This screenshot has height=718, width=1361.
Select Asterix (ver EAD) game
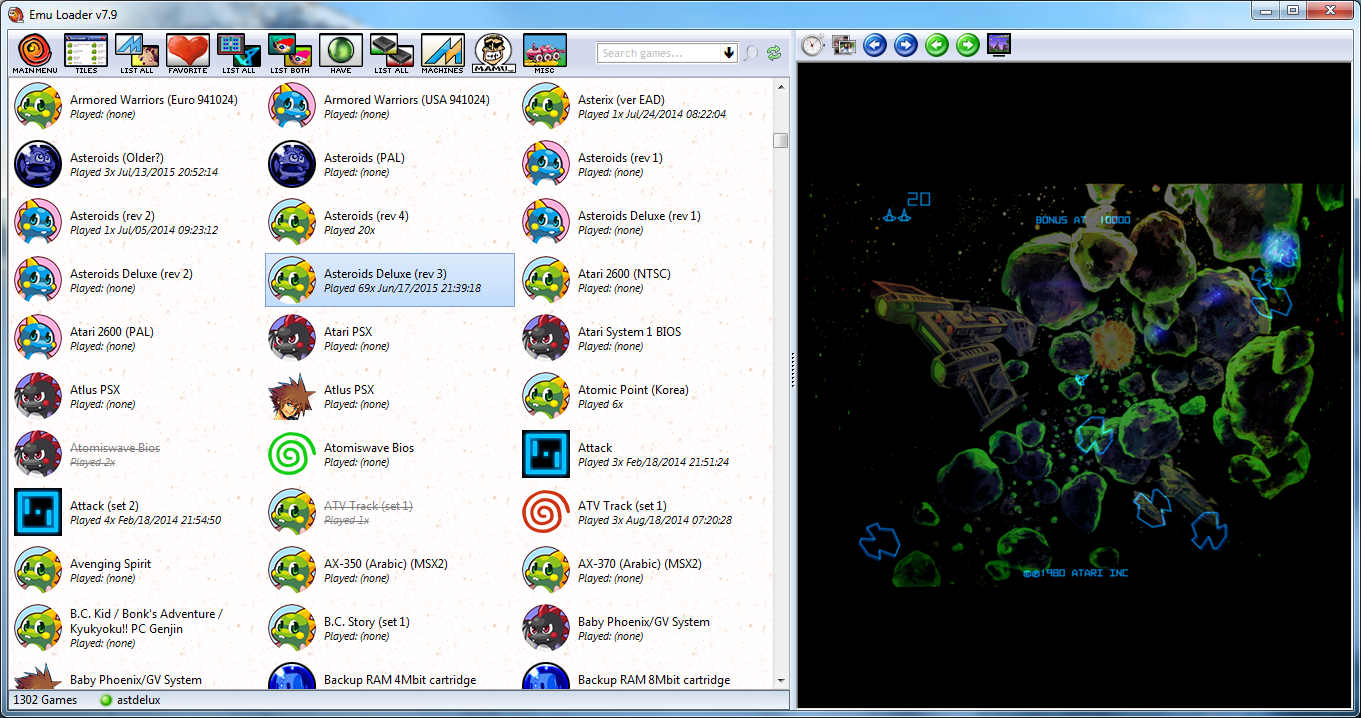pos(644,106)
